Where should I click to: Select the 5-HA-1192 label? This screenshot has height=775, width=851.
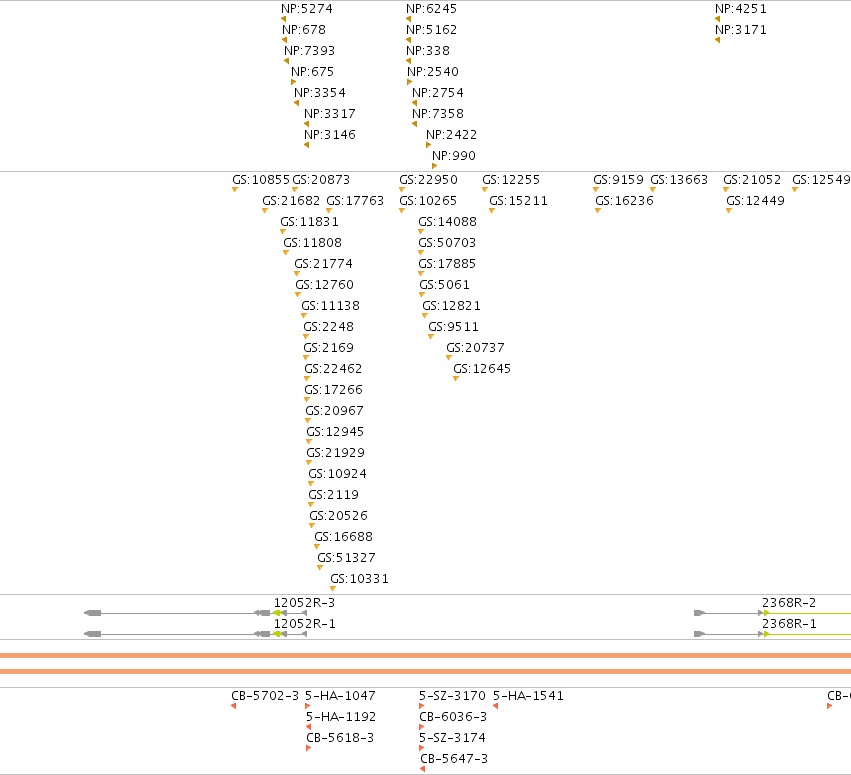[x=341, y=717]
